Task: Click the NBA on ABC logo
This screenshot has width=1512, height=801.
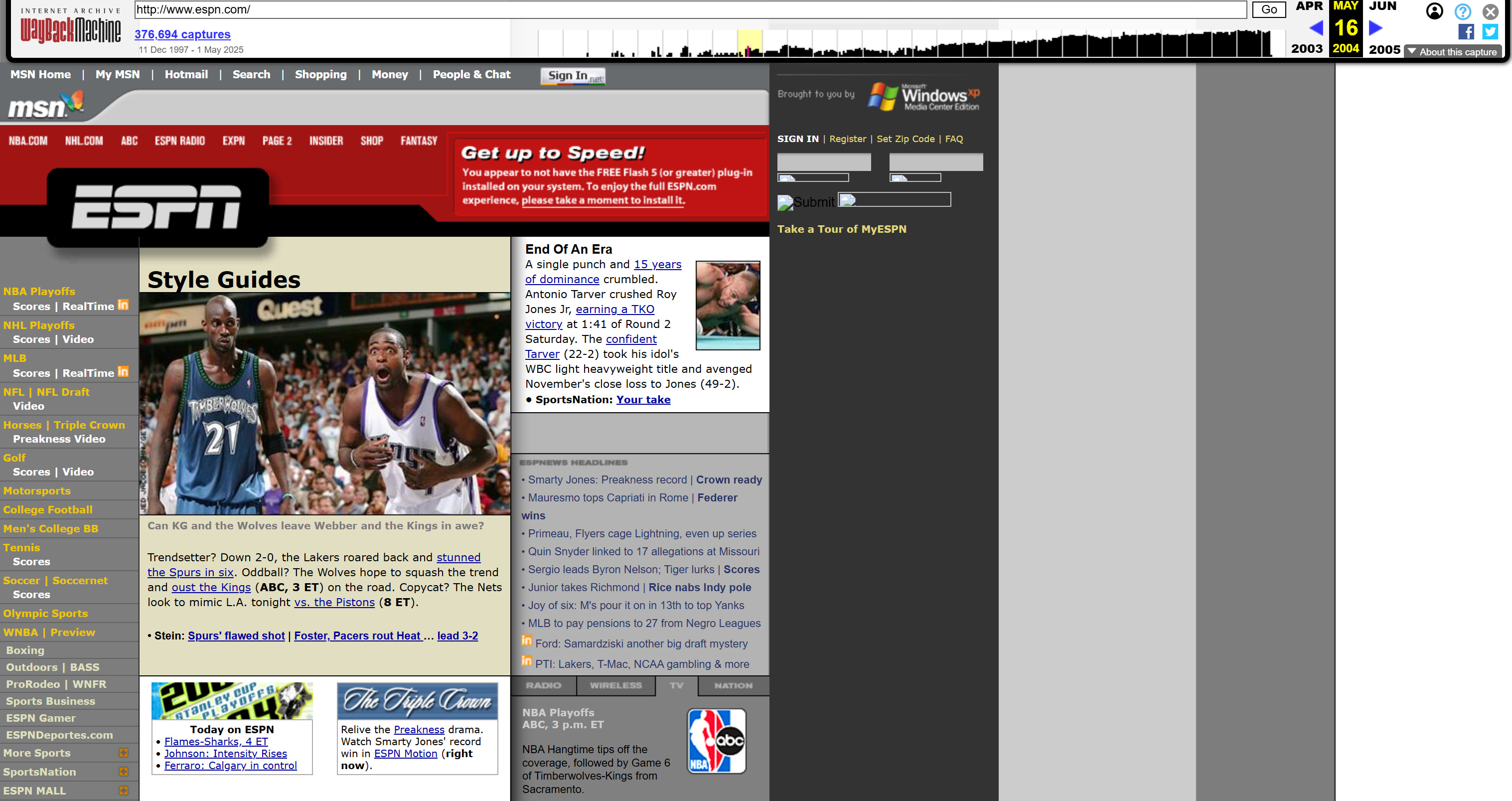Action: coord(716,741)
